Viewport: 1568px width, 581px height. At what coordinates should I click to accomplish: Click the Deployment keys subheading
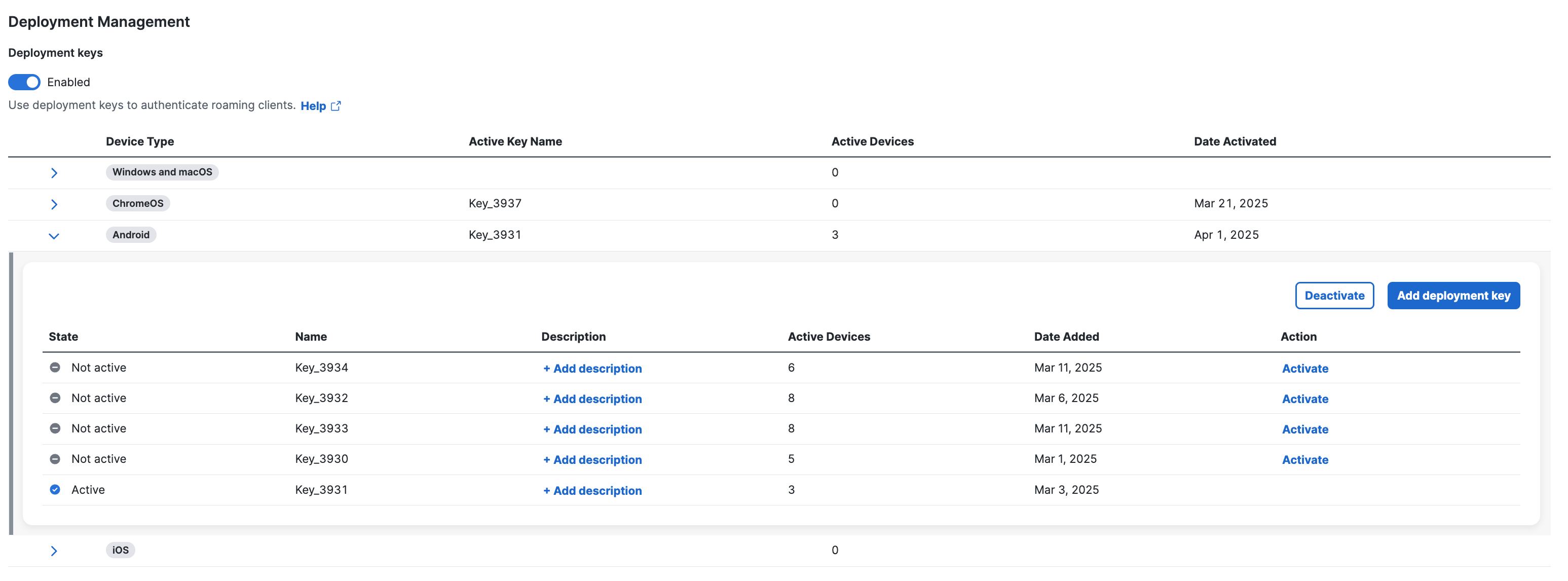(55, 53)
